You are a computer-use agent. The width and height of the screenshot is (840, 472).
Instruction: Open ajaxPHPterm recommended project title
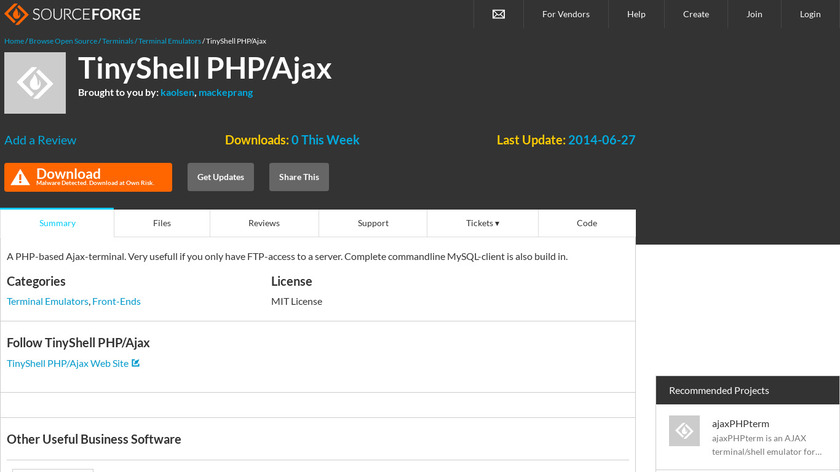(x=740, y=423)
